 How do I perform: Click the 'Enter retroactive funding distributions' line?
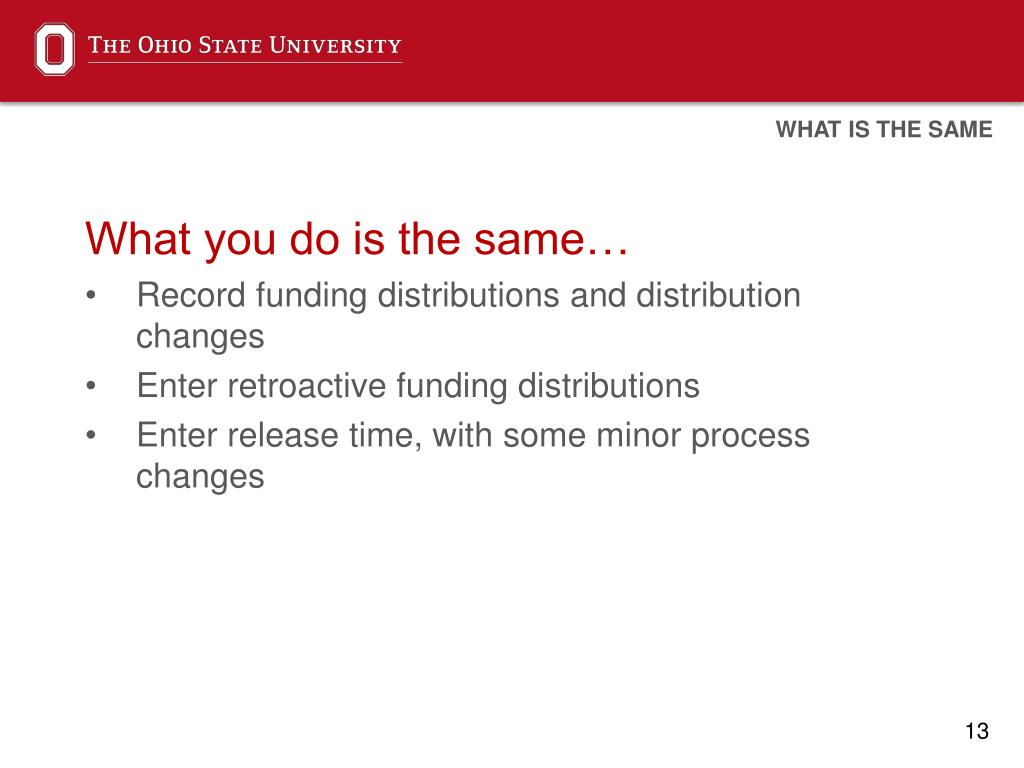[x=418, y=385]
